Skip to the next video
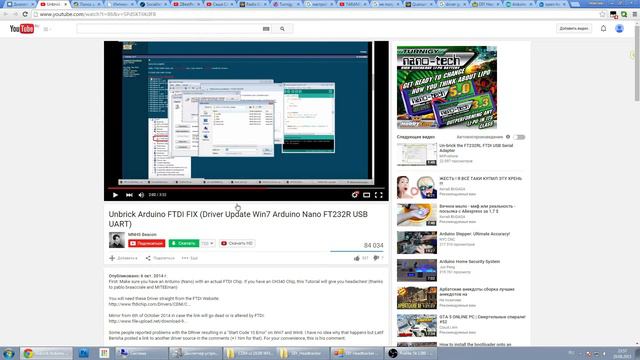 click(x=129, y=195)
